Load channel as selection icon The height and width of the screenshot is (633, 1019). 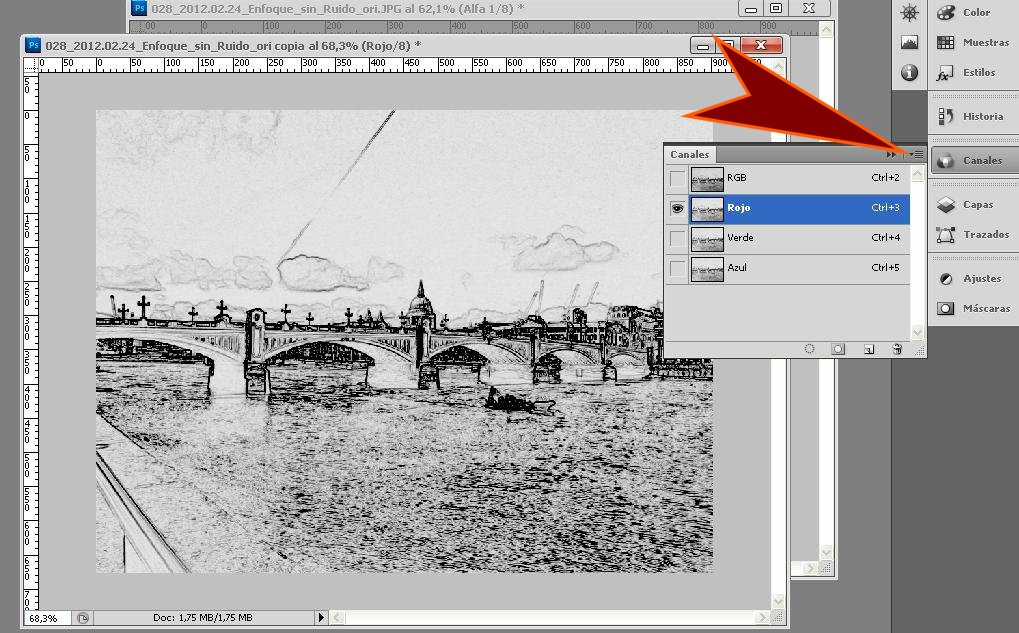point(809,349)
